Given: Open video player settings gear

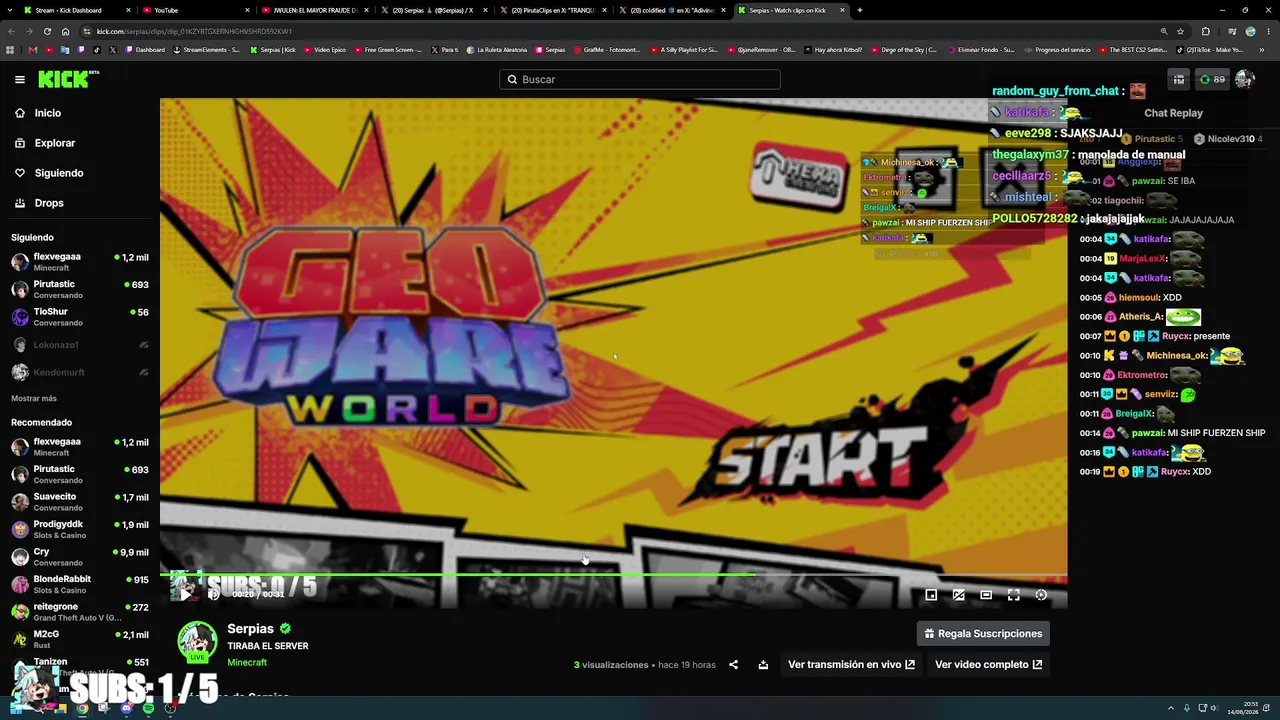Looking at the screenshot, I should tap(1041, 595).
